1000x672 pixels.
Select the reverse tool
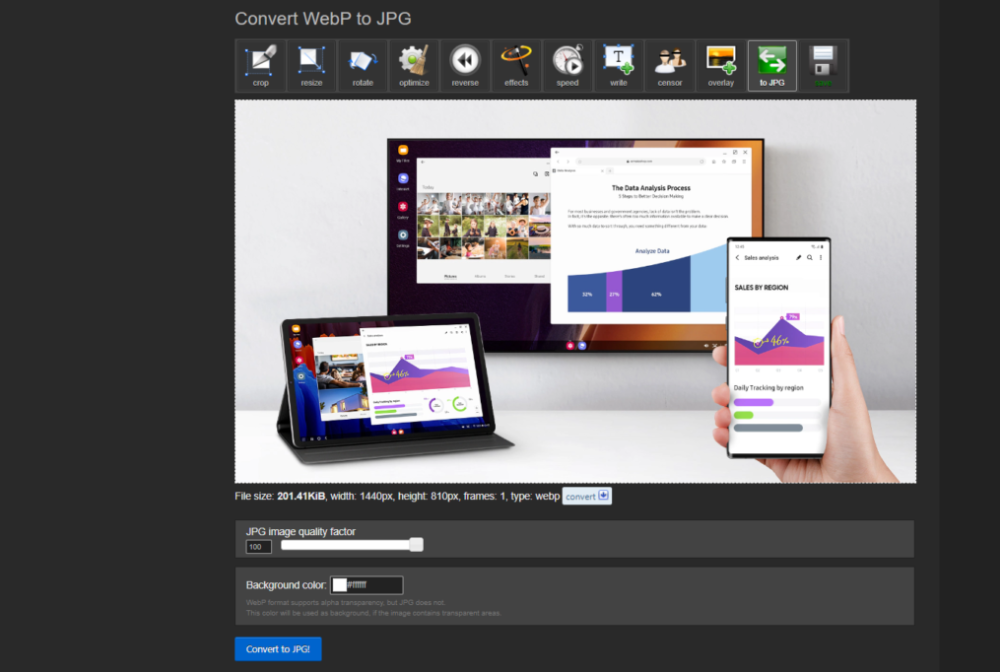click(465, 66)
